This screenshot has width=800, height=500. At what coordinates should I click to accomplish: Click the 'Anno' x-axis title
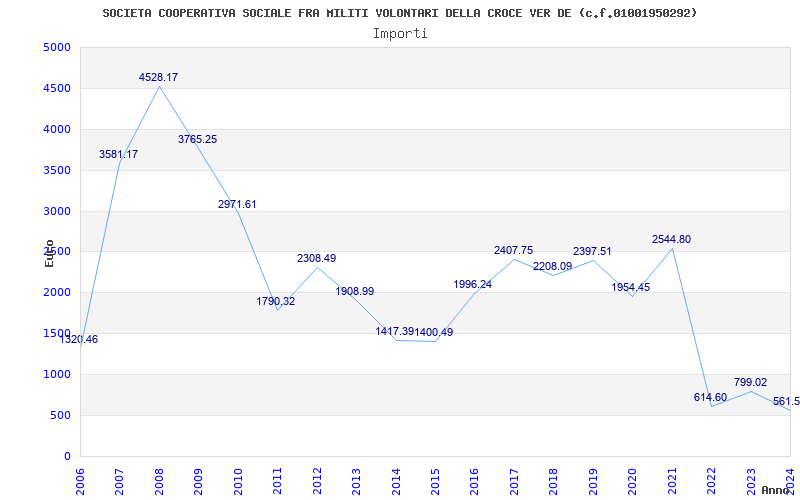point(775,490)
